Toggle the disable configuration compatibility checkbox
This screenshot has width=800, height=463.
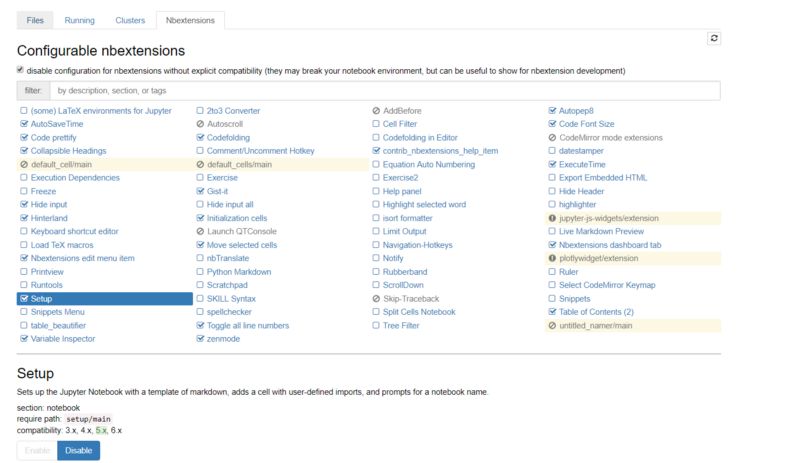[20, 70]
